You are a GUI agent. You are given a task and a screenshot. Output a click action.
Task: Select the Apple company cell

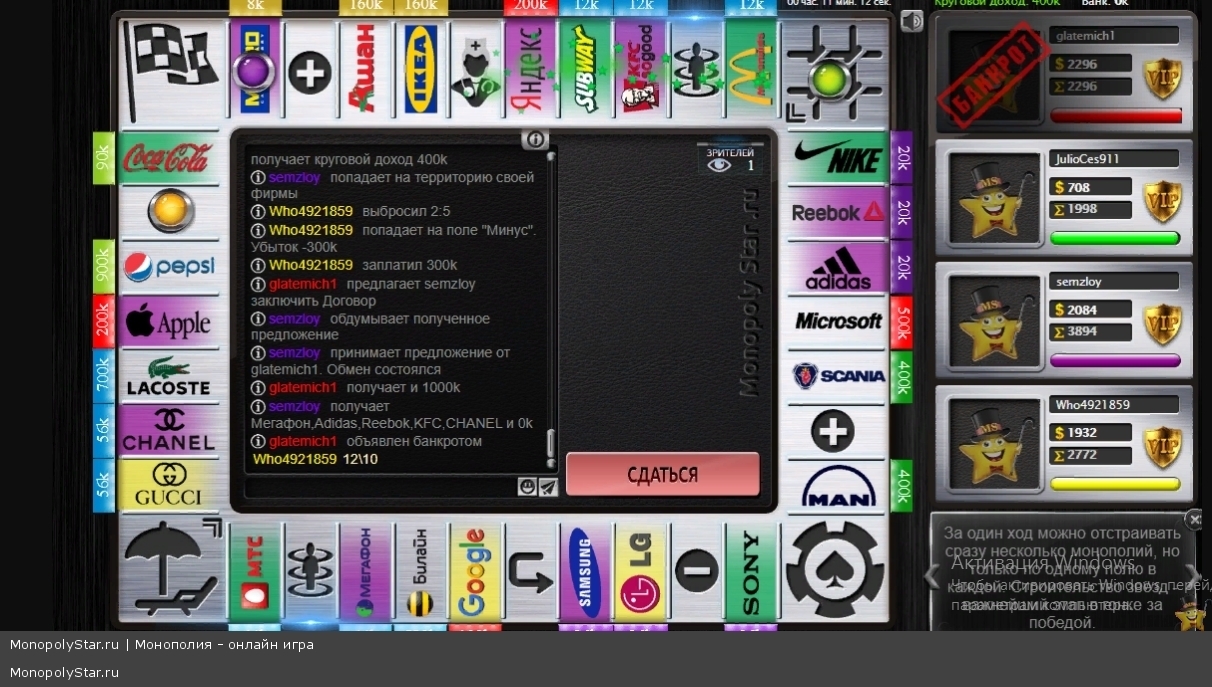pos(168,321)
